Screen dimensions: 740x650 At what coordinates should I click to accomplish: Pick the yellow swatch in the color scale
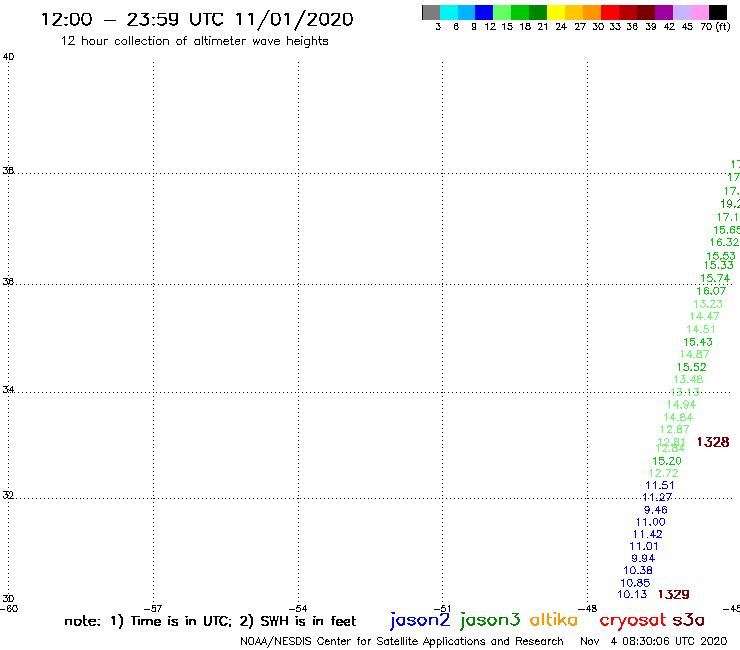(x=556, y=12)
